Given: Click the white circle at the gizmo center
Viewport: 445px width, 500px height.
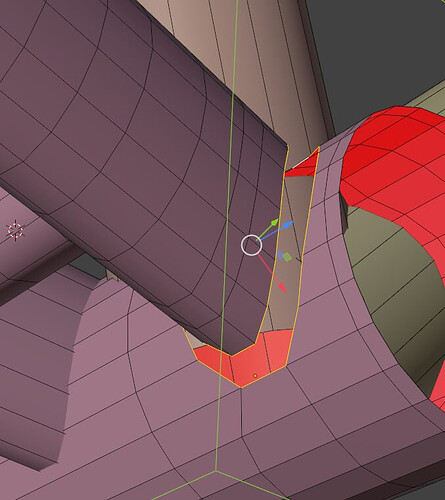Looking at the screenshot, I should click(x=251, y=245).
